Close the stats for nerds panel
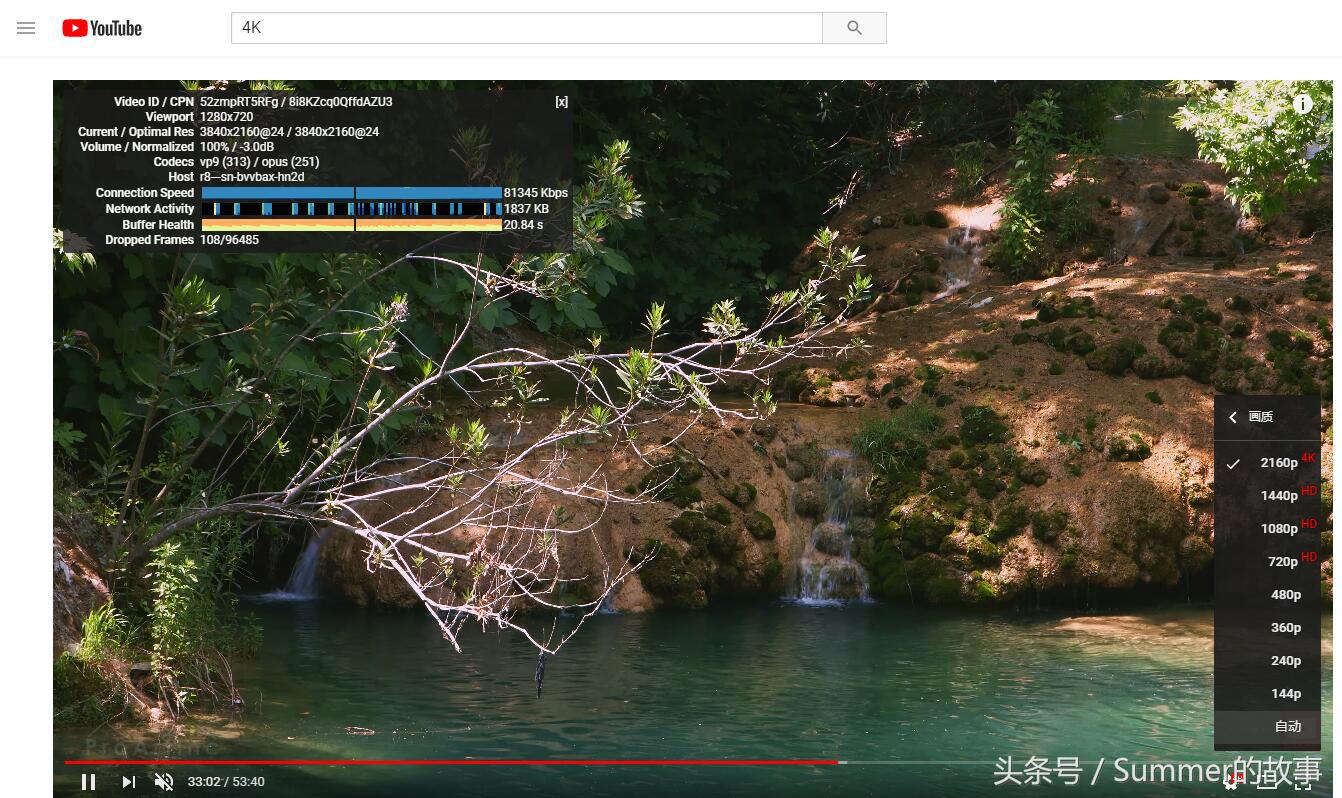Image resolution: width=1342 pixels, height=798 pixels. coord(561,102)
